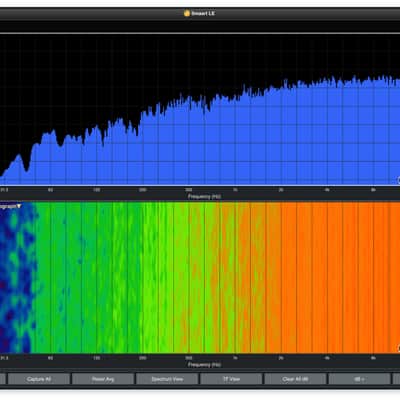The image size is (400, 400).
Task: Click the dB + button
Action: [x=359, y=379]
